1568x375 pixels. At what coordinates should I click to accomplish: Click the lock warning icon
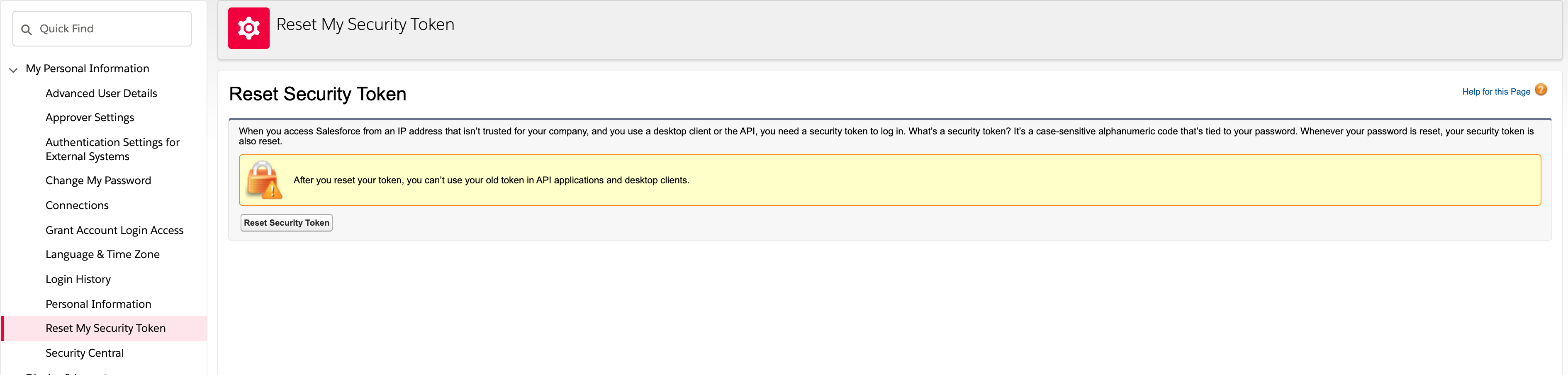[263, 180]
